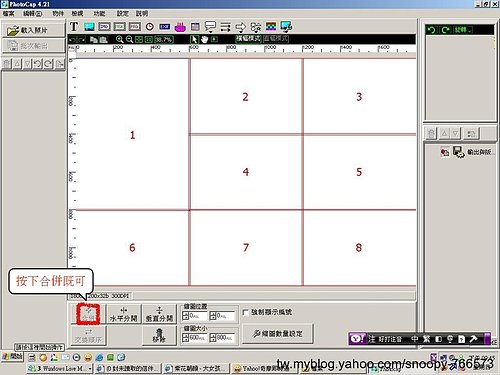Switch to 直幅模式 portrait mode
This screenshot has height=375, width=500.
tap(276, 39)
